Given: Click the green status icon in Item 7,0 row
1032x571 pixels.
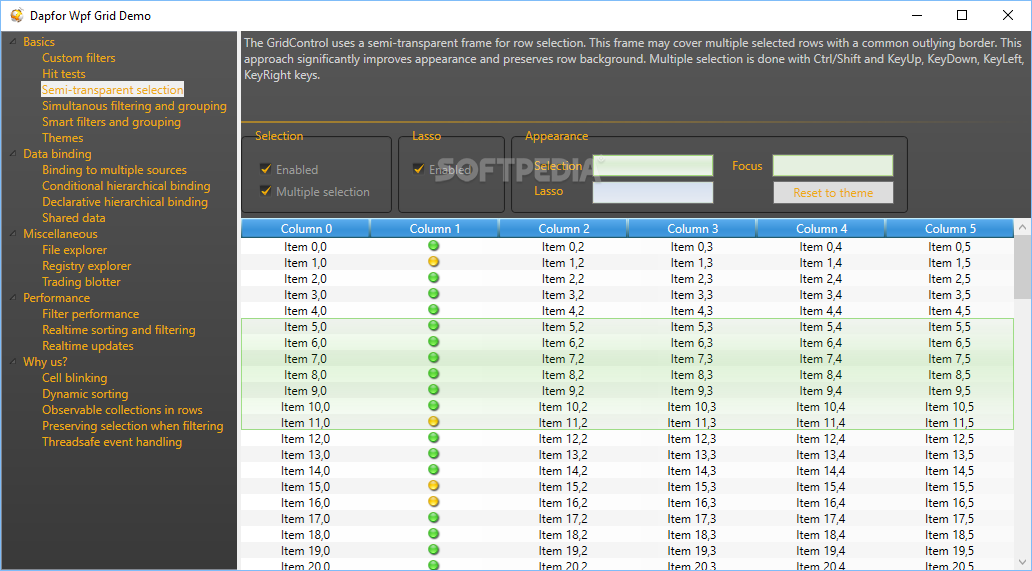Looking at the screenshot, I should [x=433, y=358].
